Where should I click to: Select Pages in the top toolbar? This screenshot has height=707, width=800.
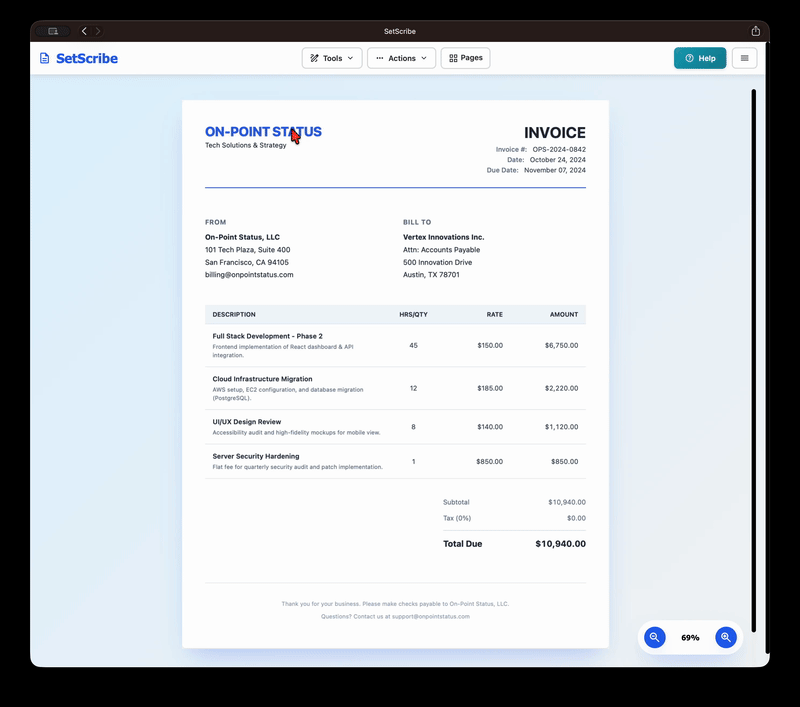tap(464, 58)
